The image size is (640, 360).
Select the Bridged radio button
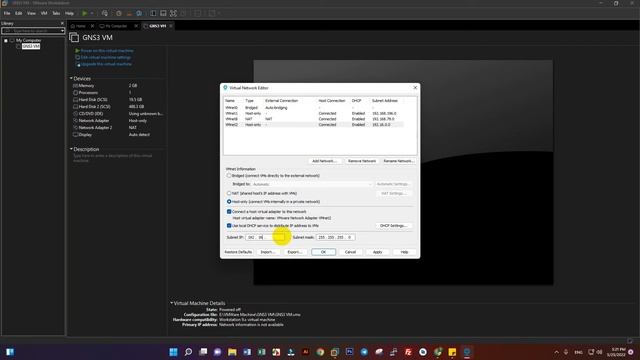pos(229,176)
